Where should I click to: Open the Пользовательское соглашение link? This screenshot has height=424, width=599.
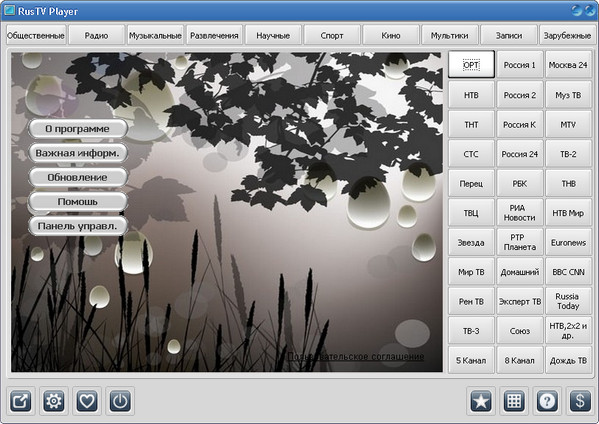point(356,356)
